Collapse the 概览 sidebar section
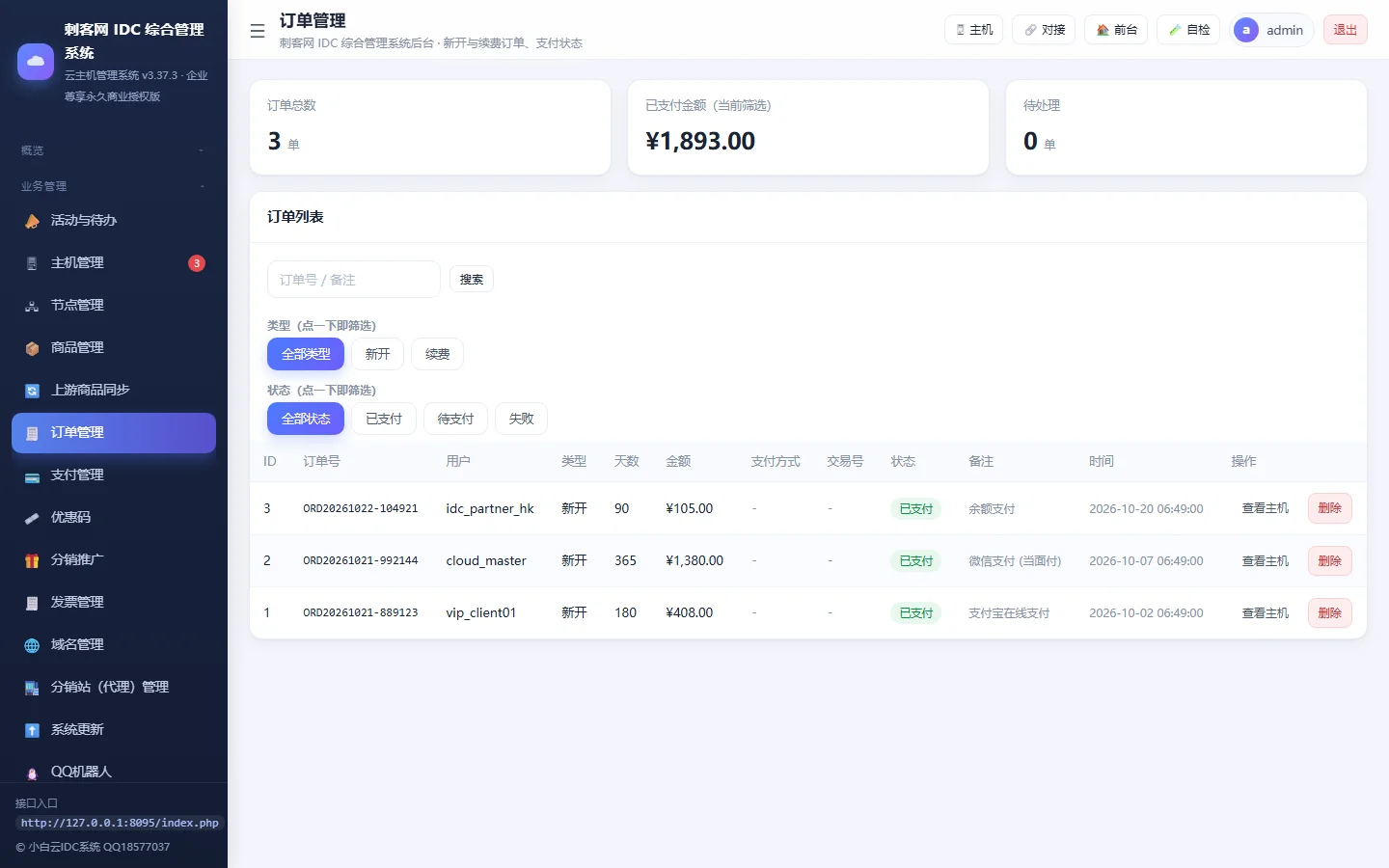This screenshot has width=1389, height=868. click(114, 150)
